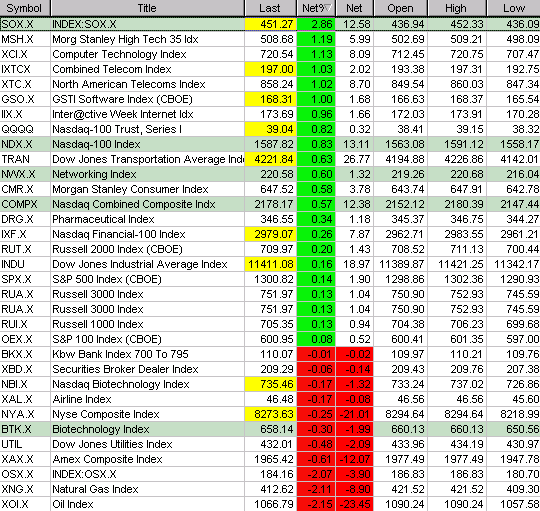Select 'Airline Index' title

pos(82,399)
